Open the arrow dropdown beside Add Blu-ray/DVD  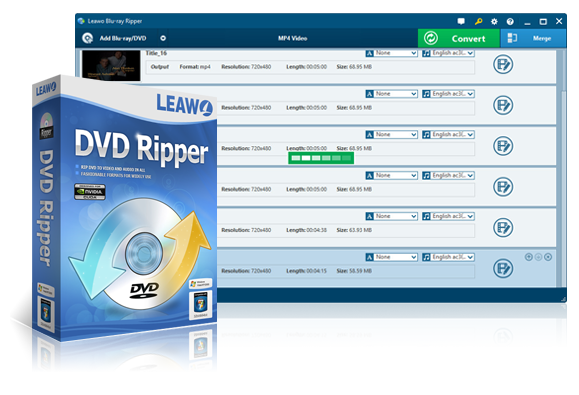163,38
